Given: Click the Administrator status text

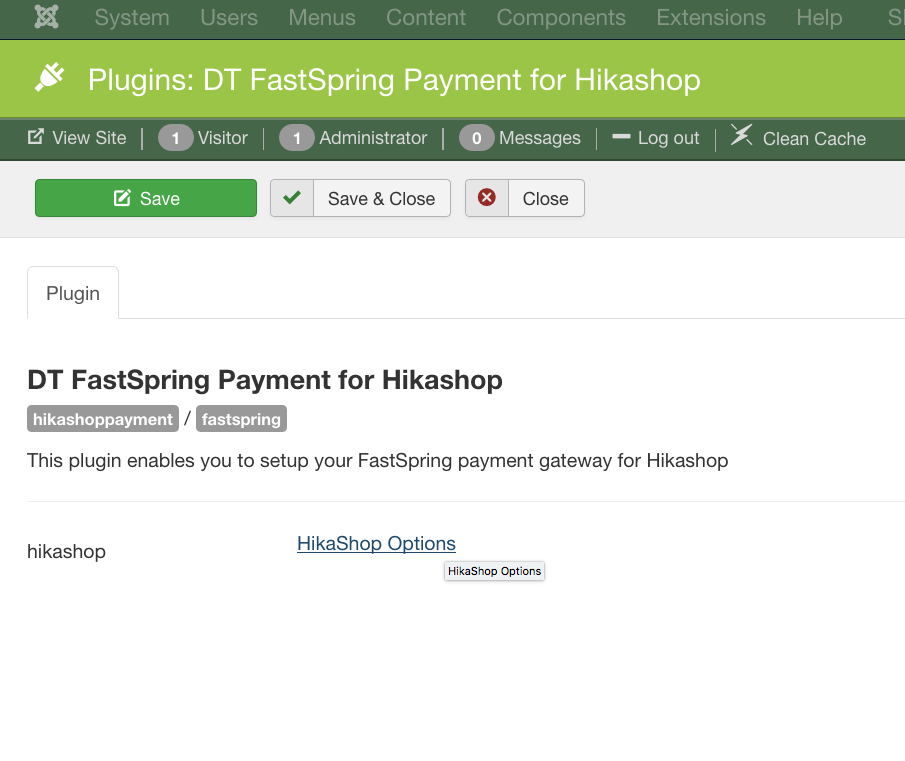Looking at the screenshot, I should click(373, 138).
